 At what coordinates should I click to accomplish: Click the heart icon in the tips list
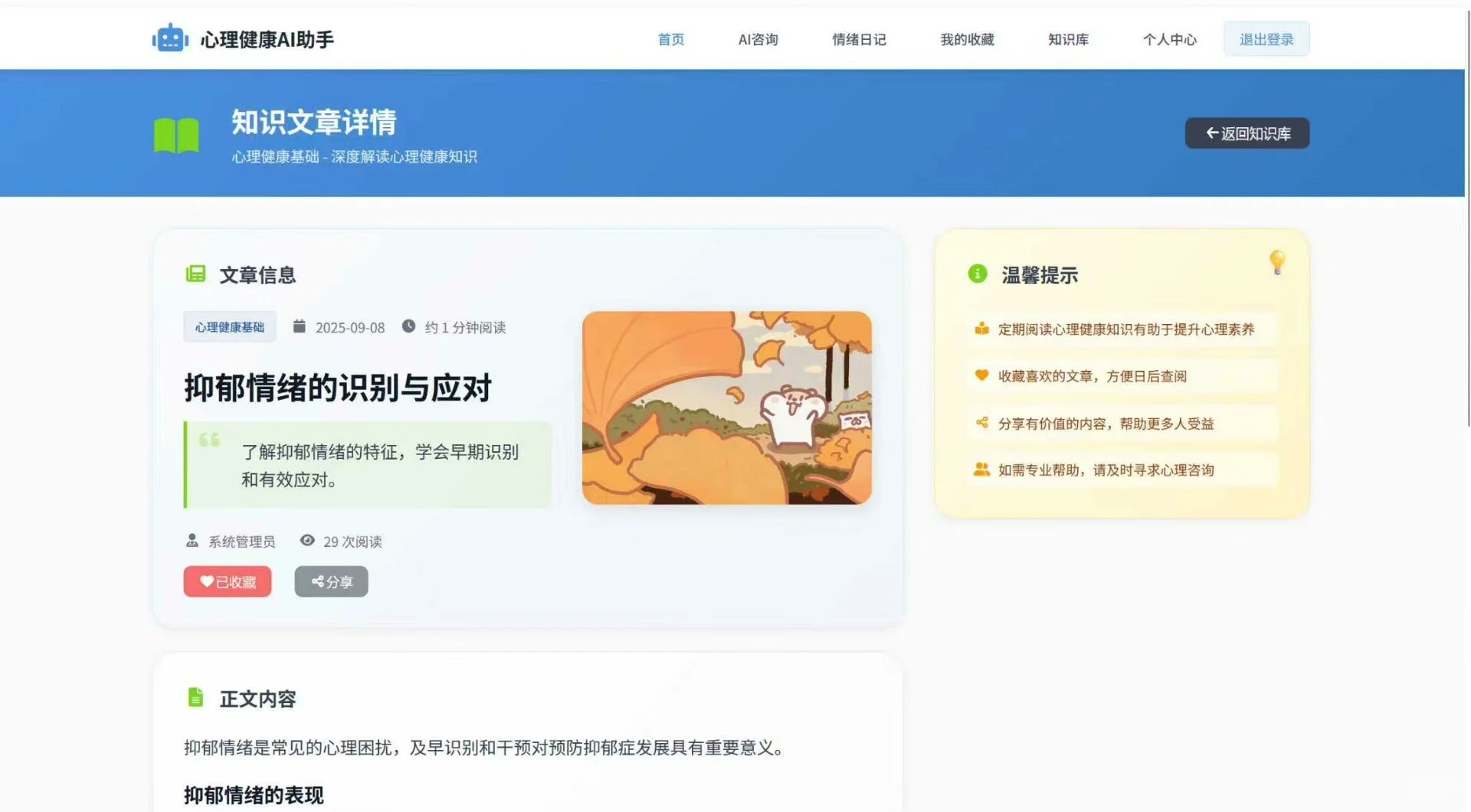(x=981, y=376)
